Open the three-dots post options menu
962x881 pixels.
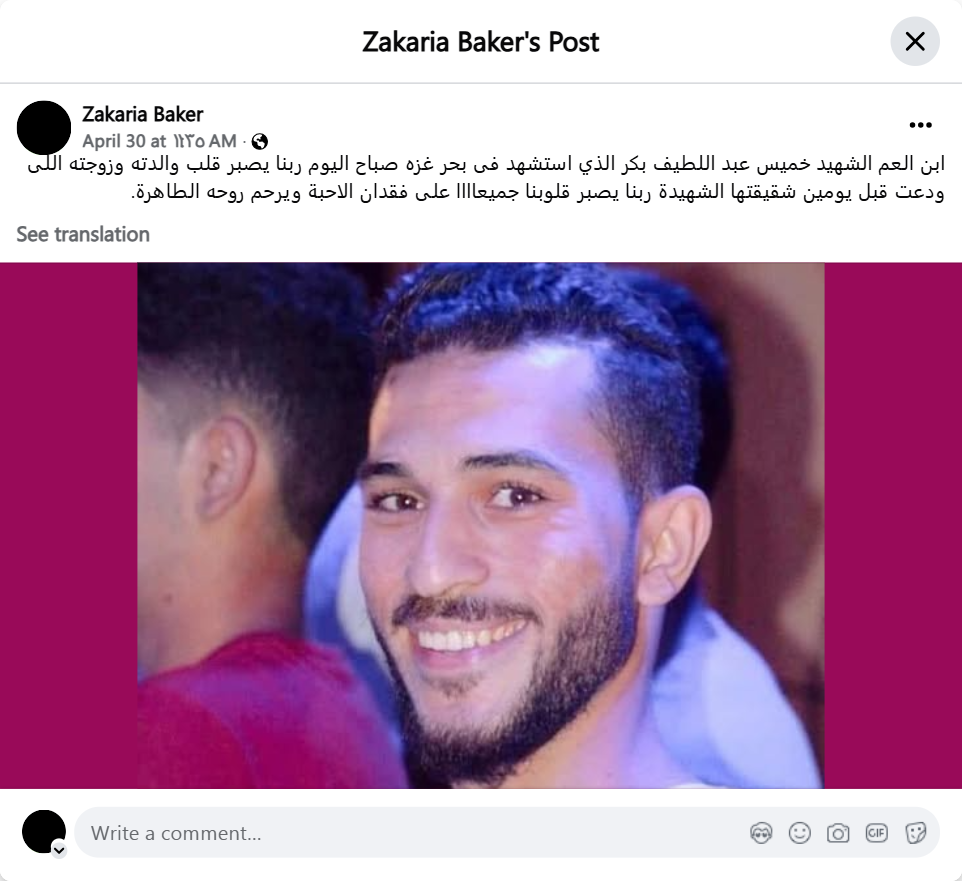coord(920,125)
